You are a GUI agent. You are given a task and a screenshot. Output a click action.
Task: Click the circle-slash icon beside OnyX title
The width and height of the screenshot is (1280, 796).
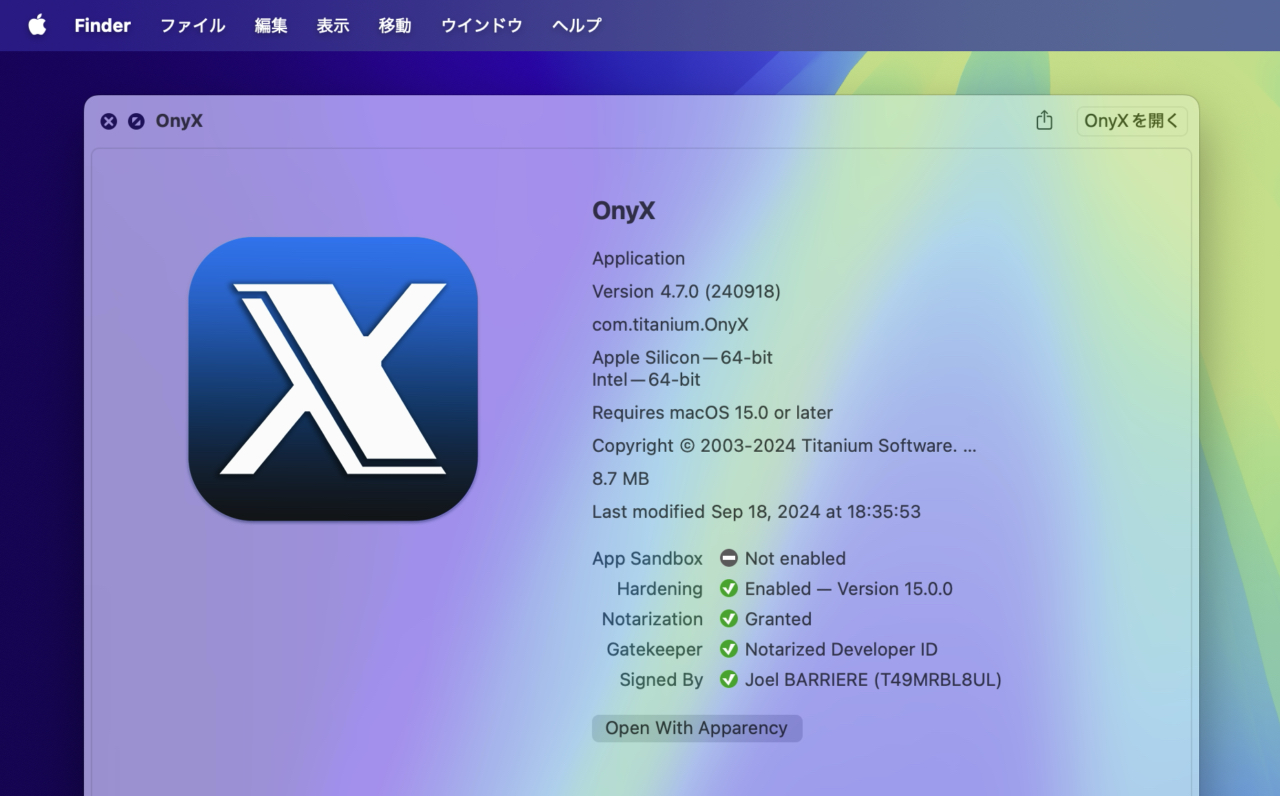click(136, 121)
